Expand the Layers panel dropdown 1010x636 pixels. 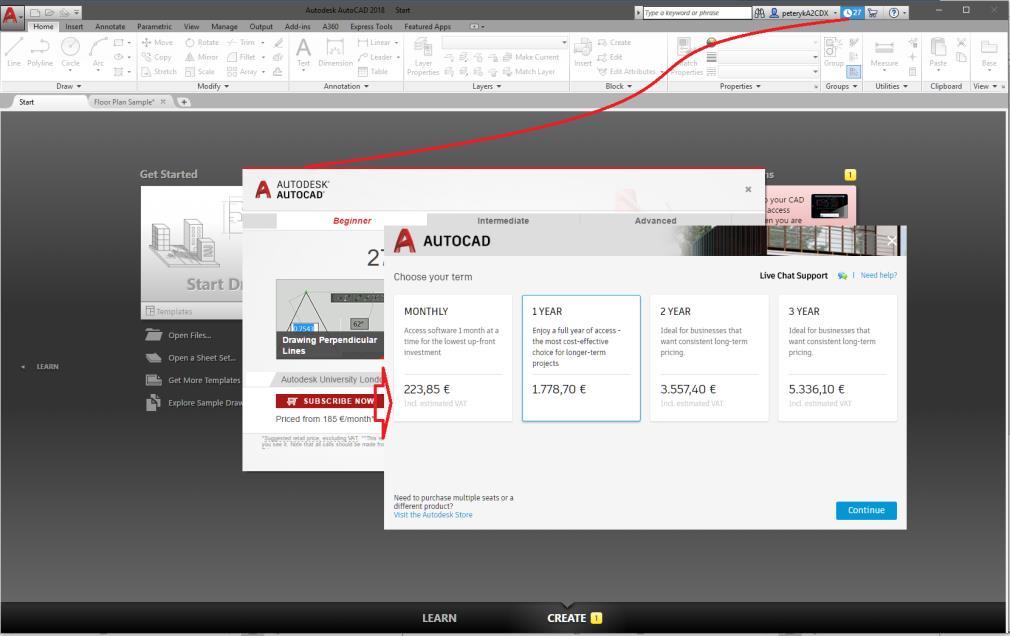486,86
